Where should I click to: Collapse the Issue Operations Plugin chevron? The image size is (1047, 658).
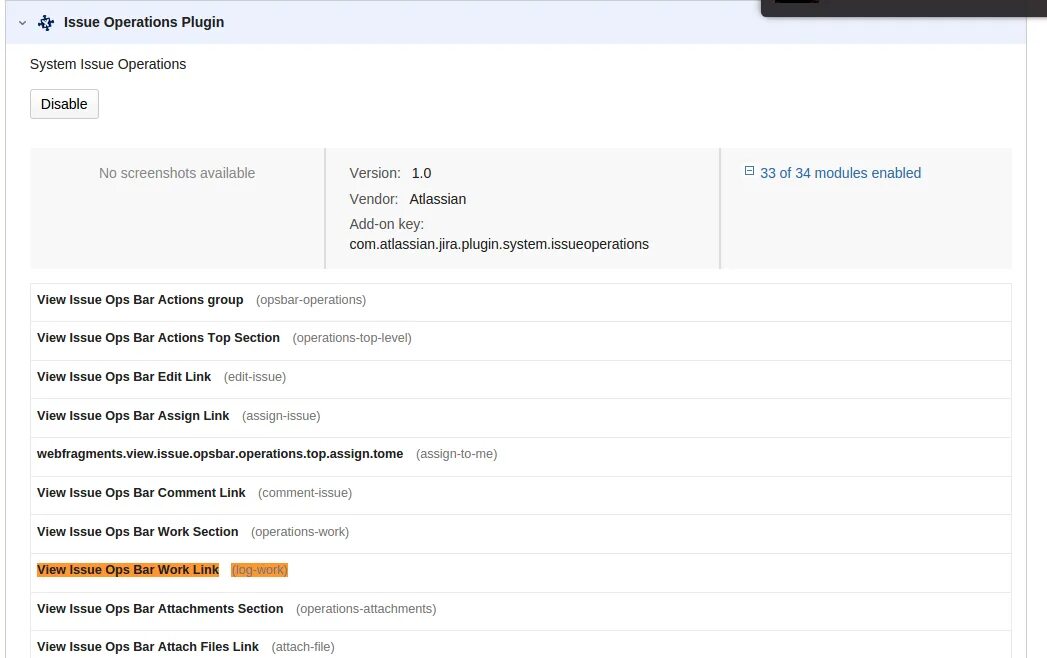click(x=23, y=23)
